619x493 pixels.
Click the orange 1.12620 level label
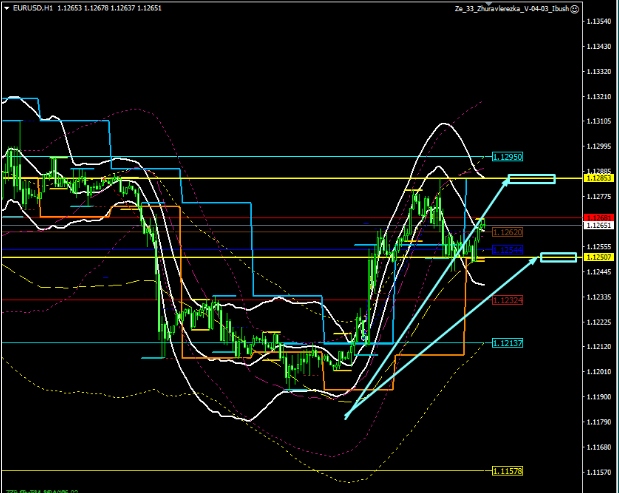pyautogui.click(x=508, y=231)
